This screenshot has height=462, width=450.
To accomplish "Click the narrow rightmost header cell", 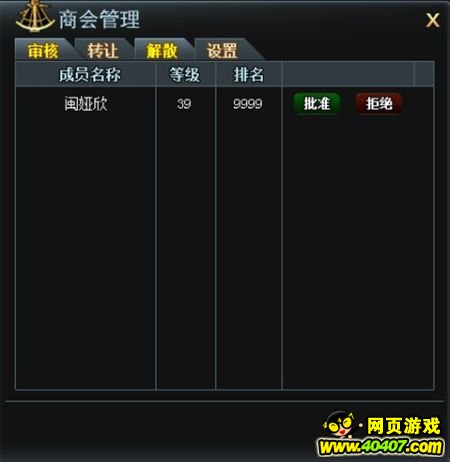I will tap(424, 74).
